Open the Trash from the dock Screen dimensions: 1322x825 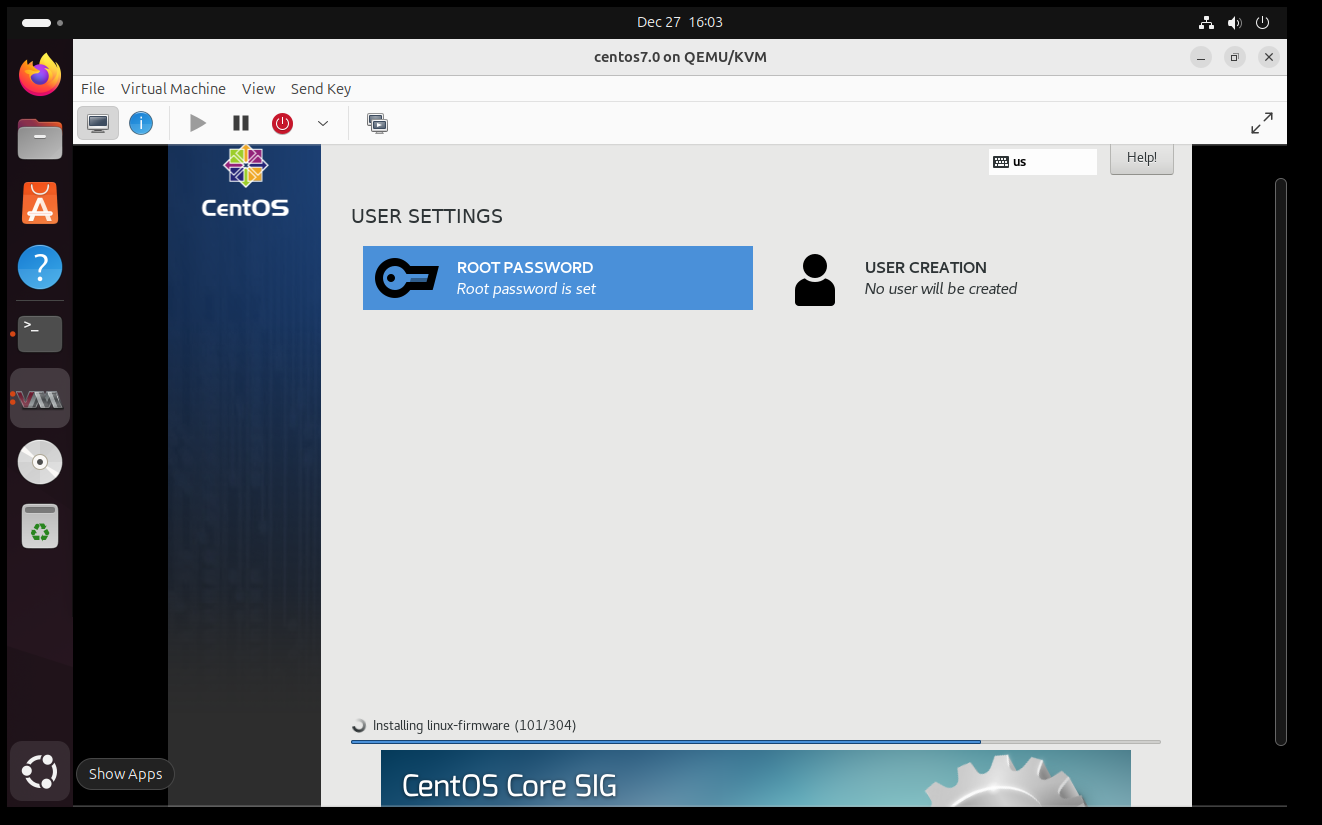[40, 526]
